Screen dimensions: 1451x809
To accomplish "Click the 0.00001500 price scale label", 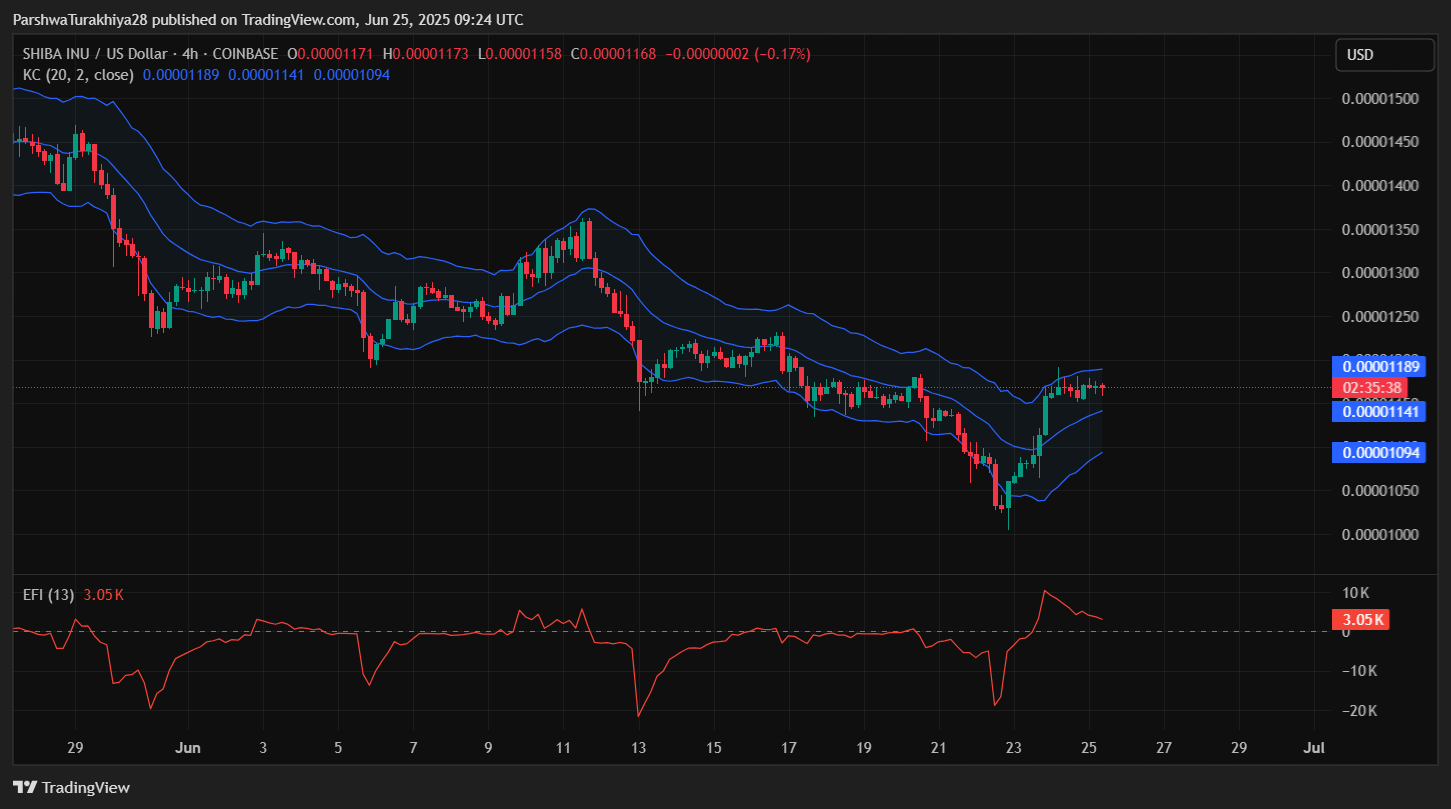I will (1380, 99).
